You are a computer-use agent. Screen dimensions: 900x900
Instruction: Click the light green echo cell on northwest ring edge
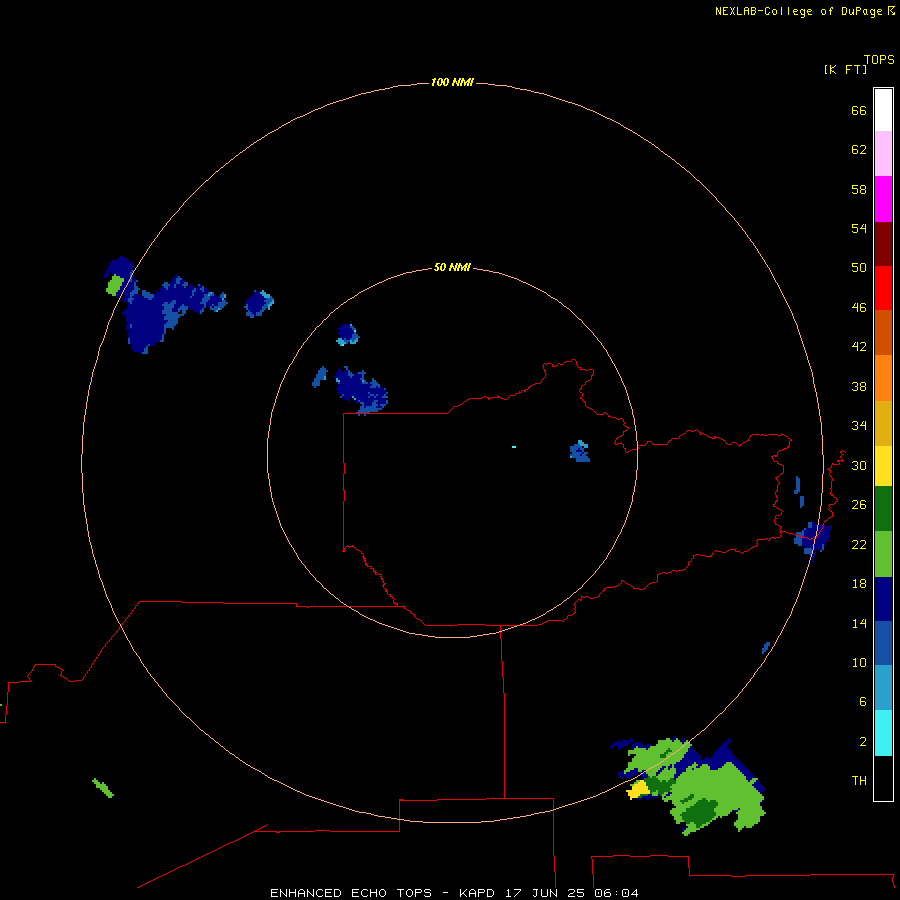click(x=115, y=285)
